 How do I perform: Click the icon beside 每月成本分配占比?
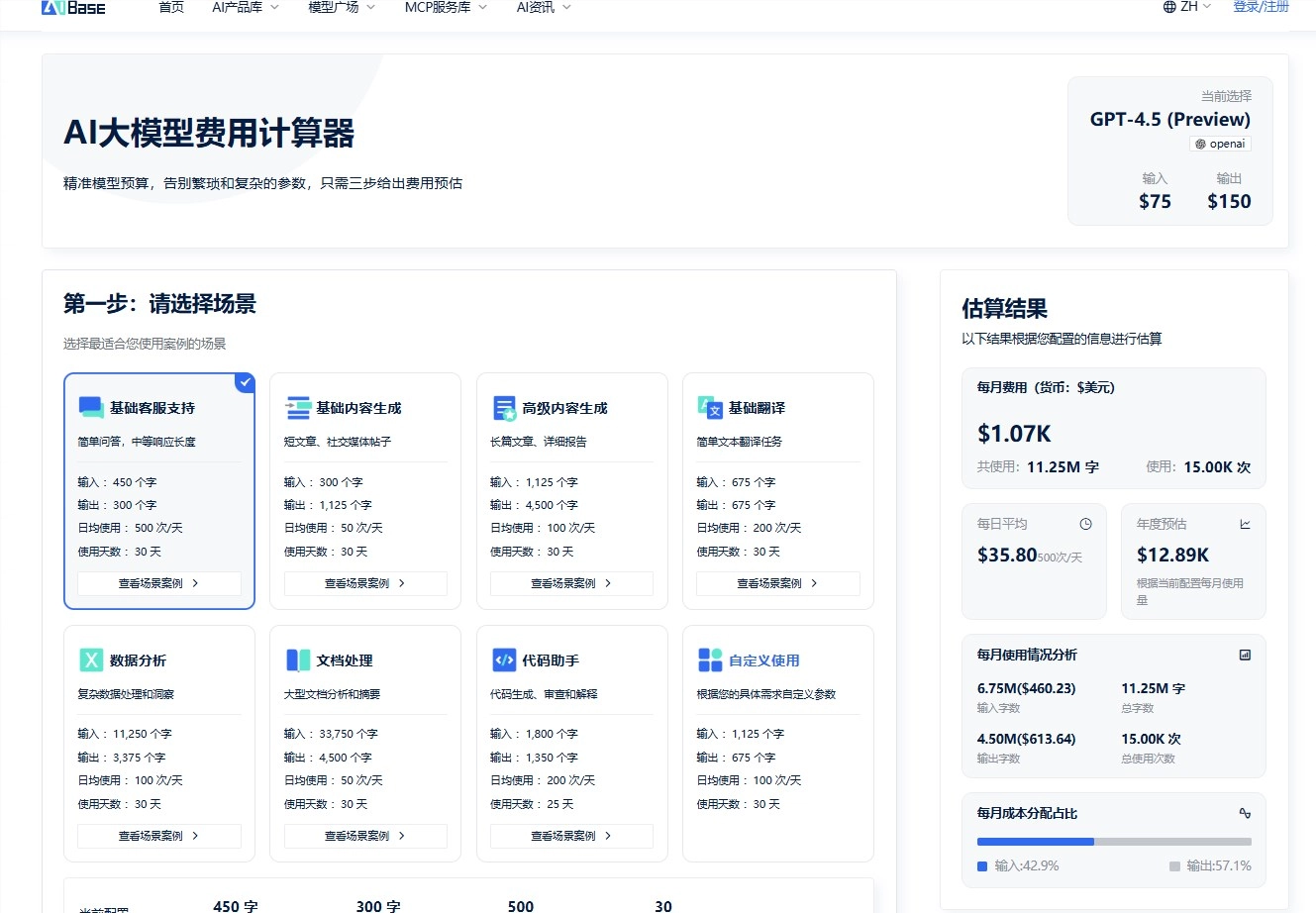[x=1245, y=813]
